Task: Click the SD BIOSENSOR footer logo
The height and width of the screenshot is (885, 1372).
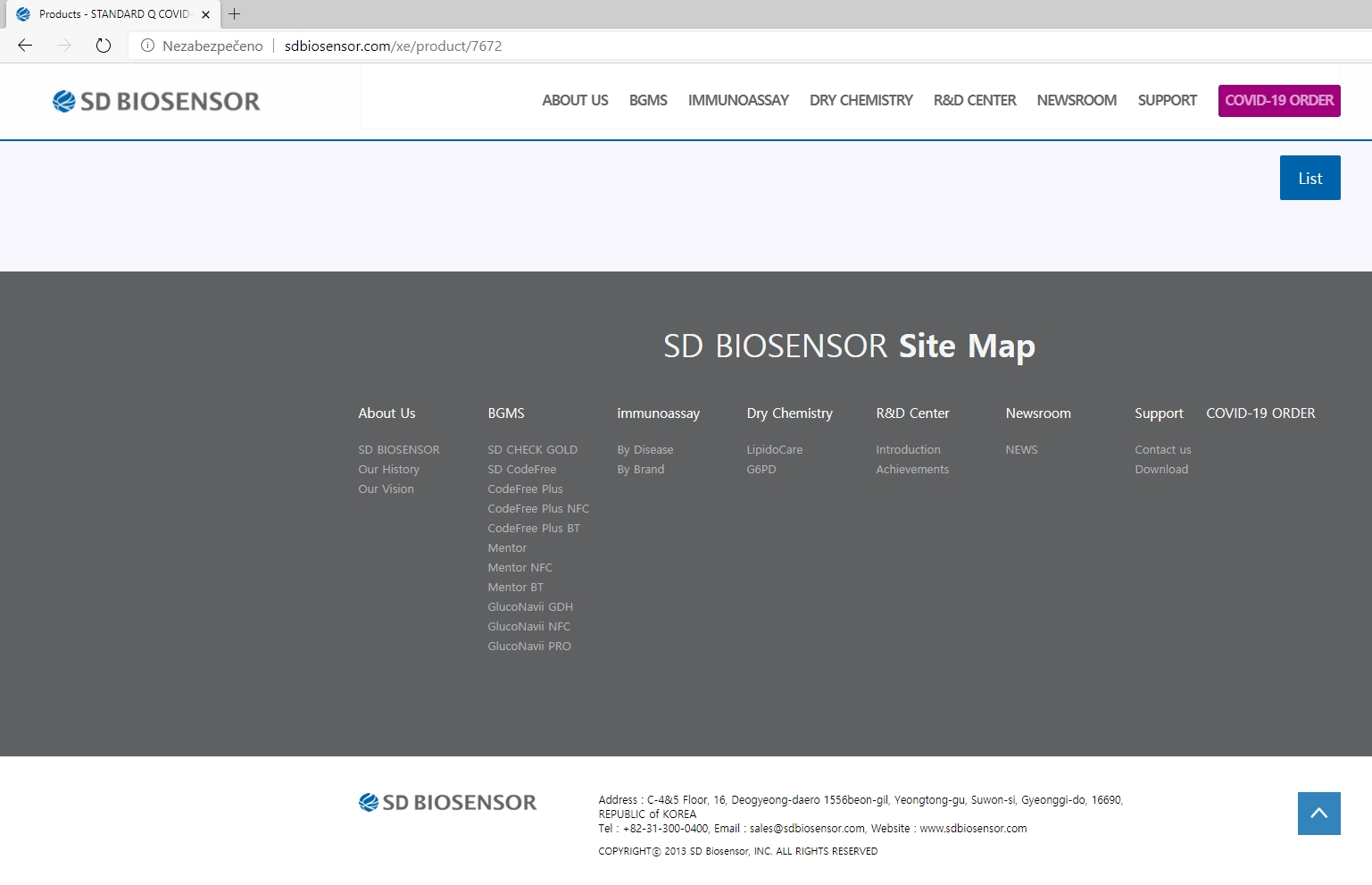Action: point(447,802)
